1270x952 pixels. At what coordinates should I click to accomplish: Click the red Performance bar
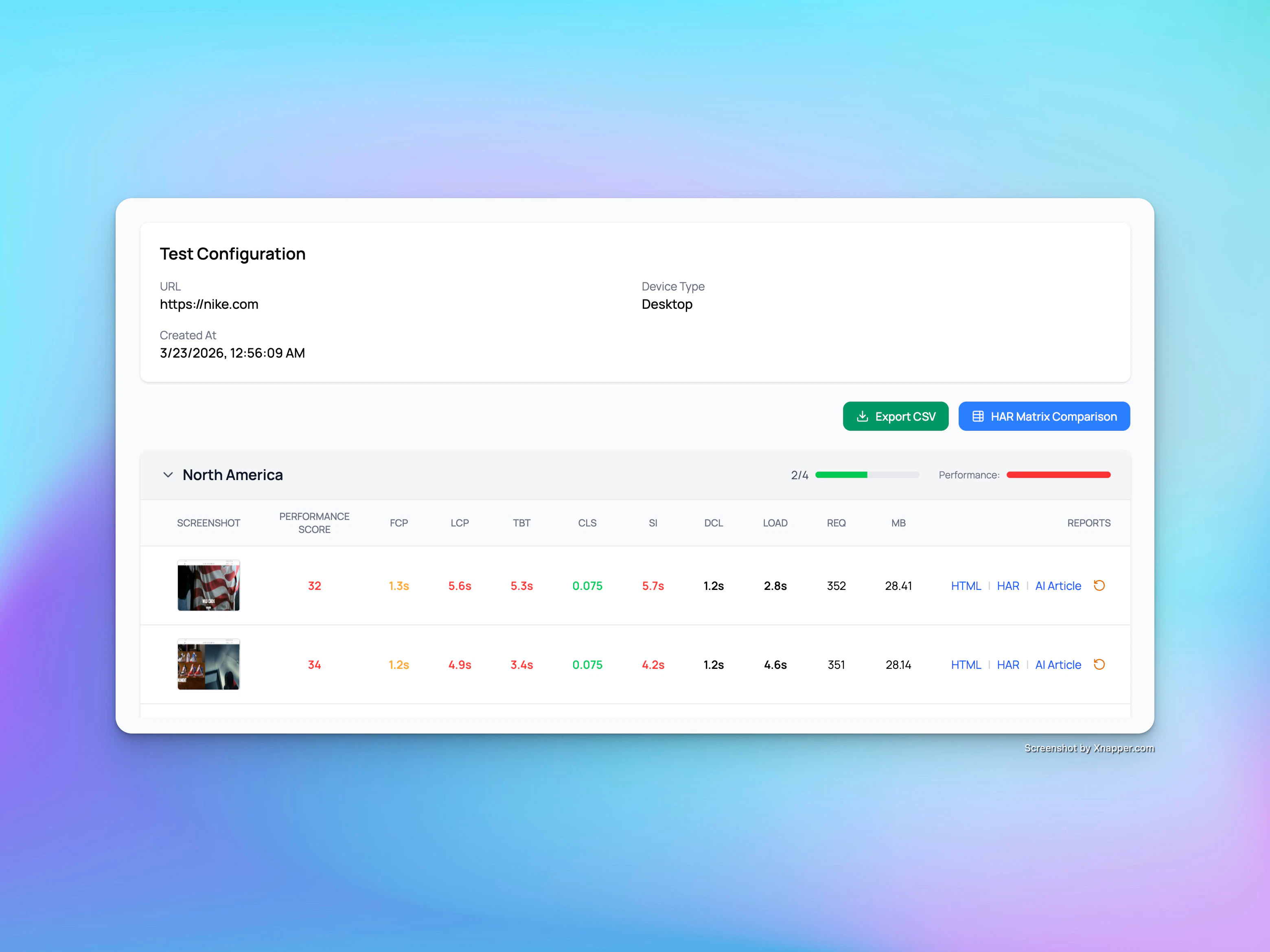(x=1058, y=475)
